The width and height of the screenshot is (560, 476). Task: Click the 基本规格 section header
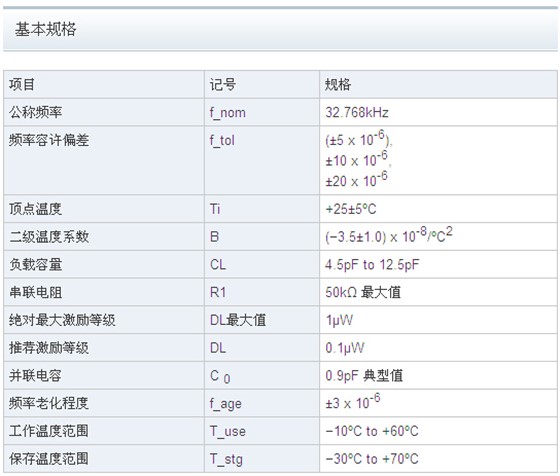click(x=45, y=29)
